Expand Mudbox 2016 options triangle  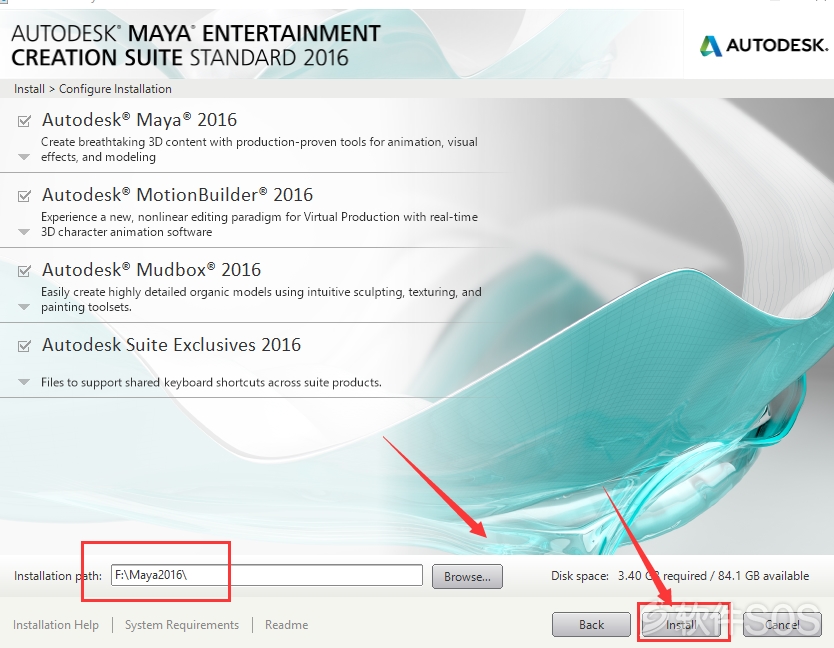[x=24, y=307]
